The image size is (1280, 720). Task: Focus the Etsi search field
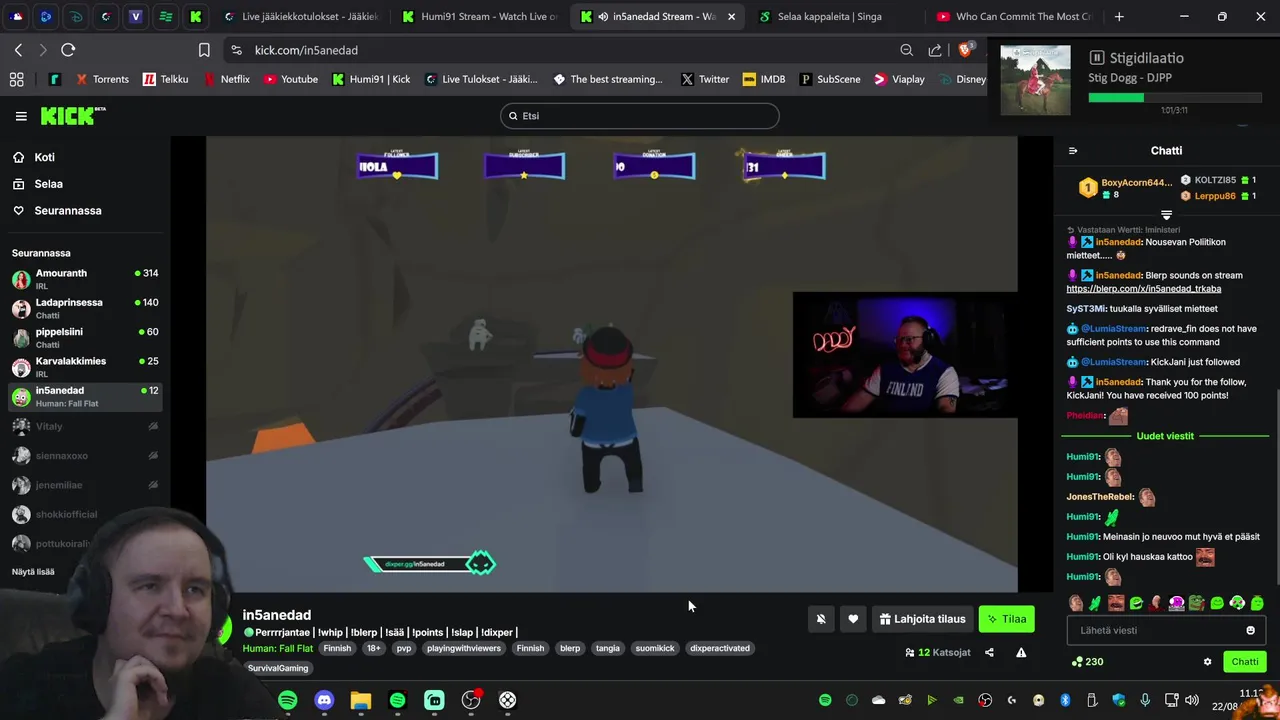(x=639, y=116)
